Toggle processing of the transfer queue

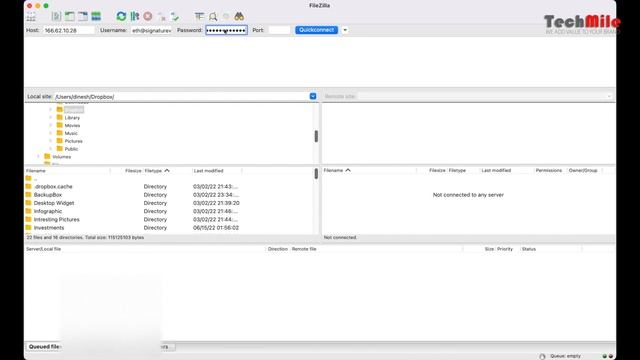click(x=135, y=16)
